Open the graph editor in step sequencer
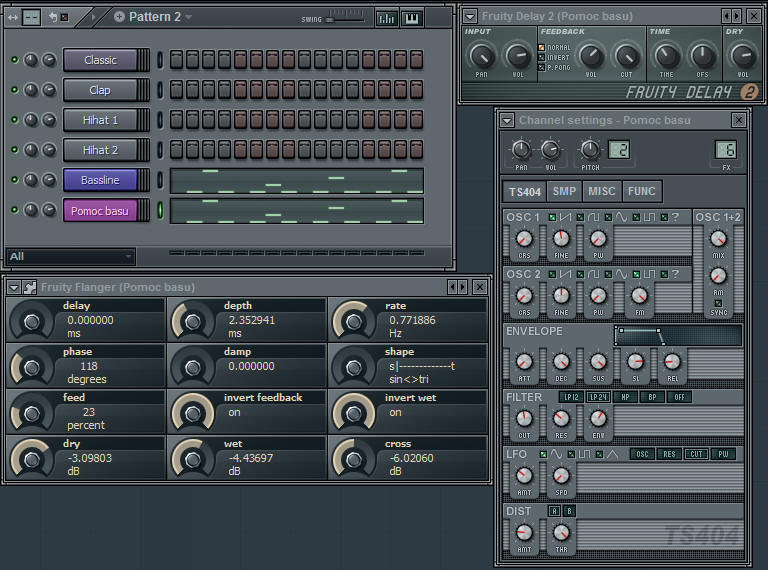 click(x=386, y=18)
